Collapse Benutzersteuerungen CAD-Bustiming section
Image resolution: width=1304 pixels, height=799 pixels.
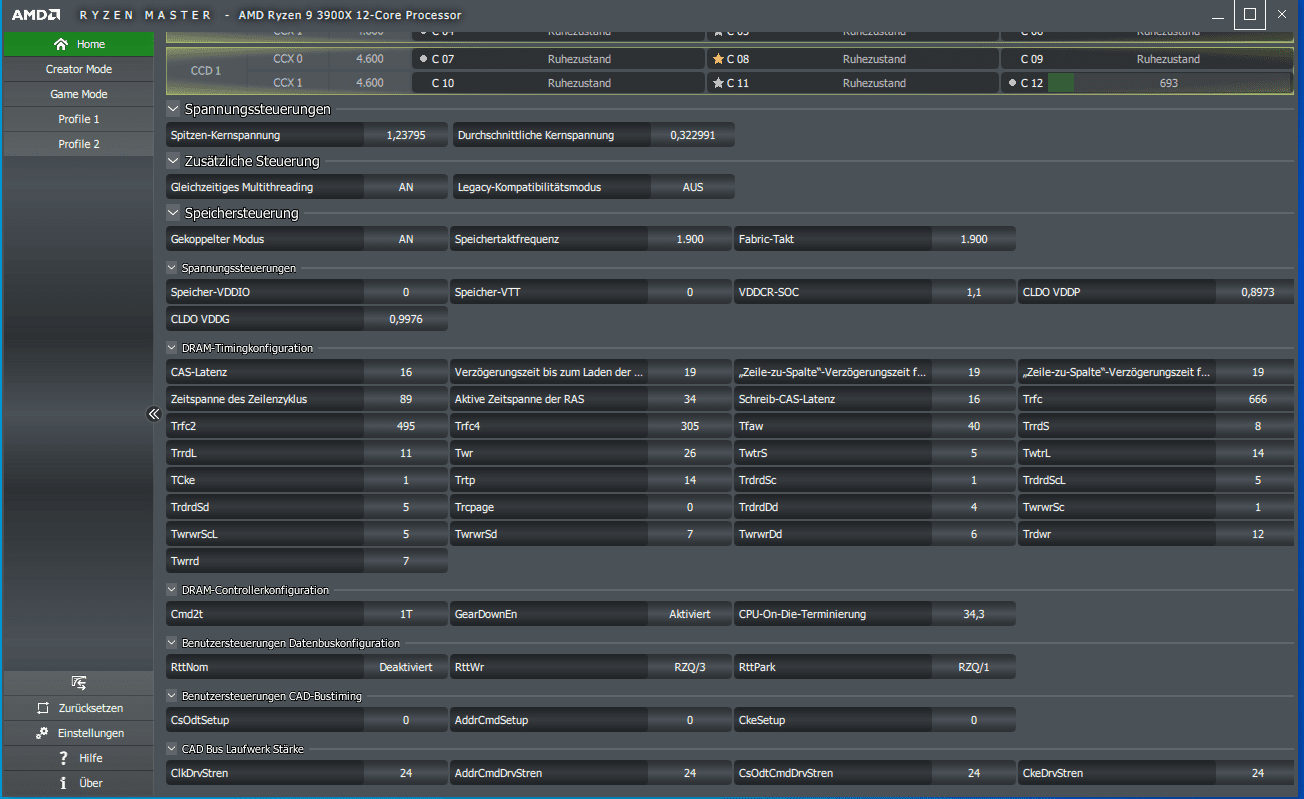click(173, 696)
